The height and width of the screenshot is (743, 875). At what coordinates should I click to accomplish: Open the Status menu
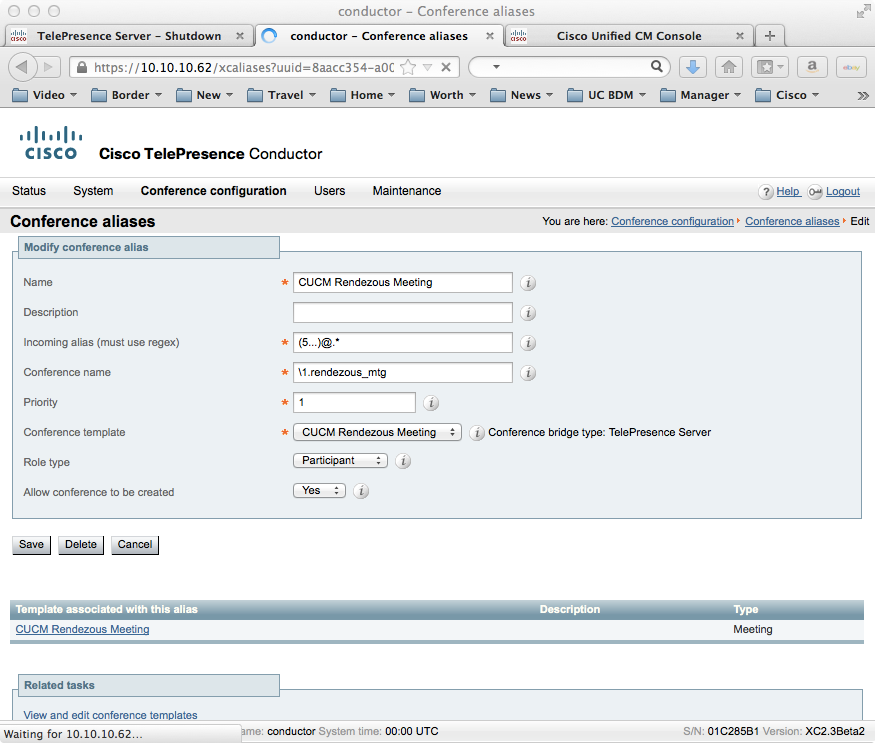point(29,191)
